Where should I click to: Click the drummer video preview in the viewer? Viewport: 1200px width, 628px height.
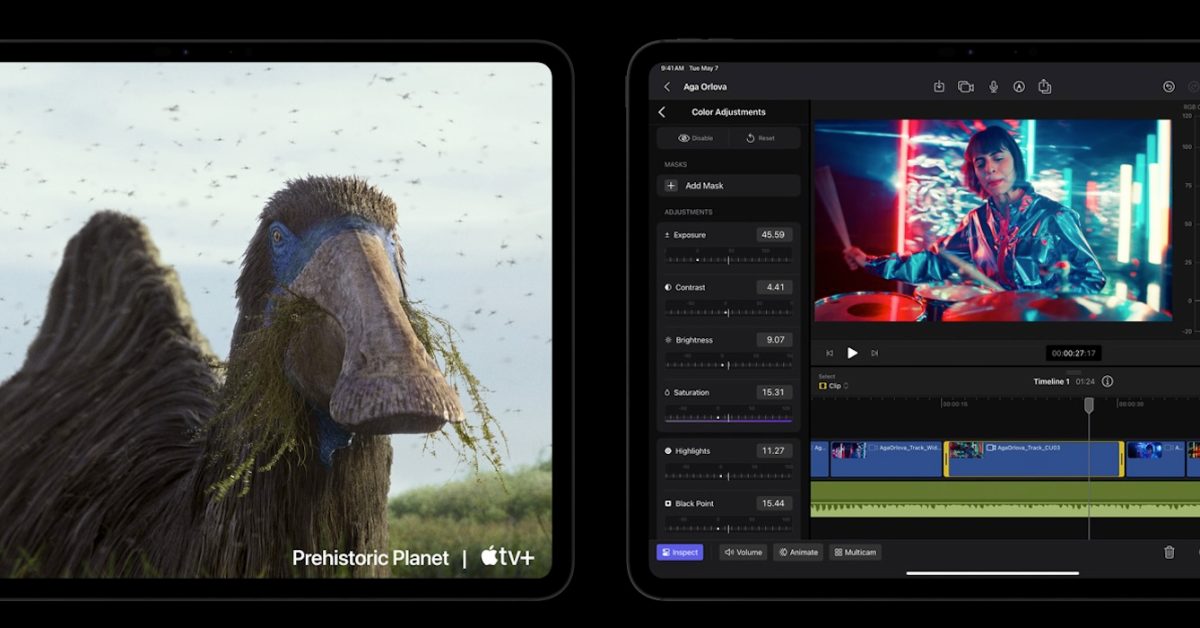pyautogui.click(x=992, y=220)
